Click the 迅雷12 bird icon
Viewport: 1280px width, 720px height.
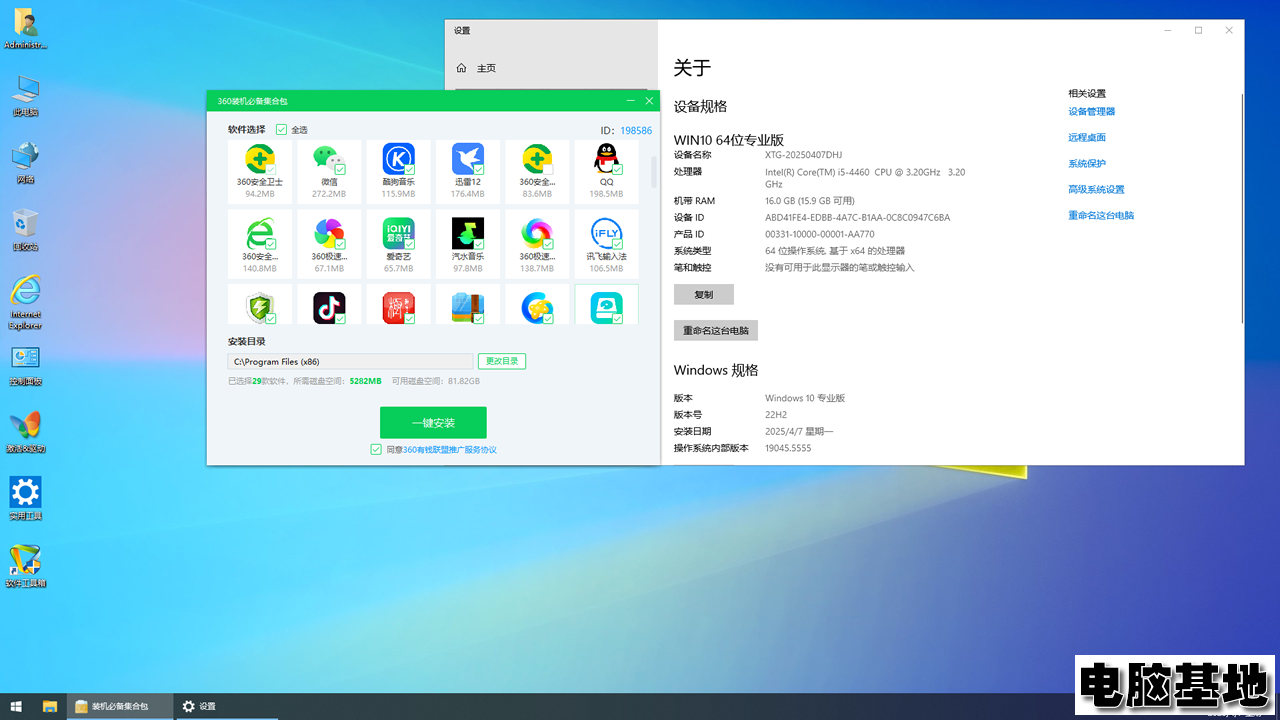(x=468, y=159)
